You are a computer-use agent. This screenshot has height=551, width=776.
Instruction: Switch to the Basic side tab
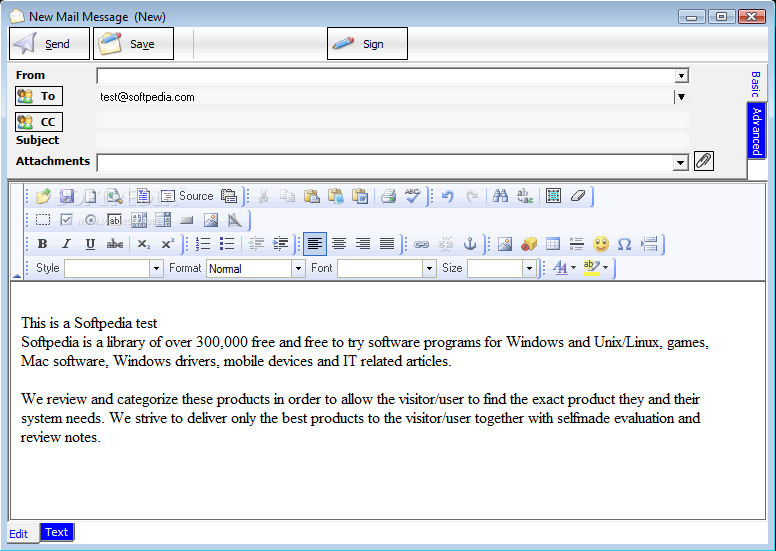pos(756,84)
